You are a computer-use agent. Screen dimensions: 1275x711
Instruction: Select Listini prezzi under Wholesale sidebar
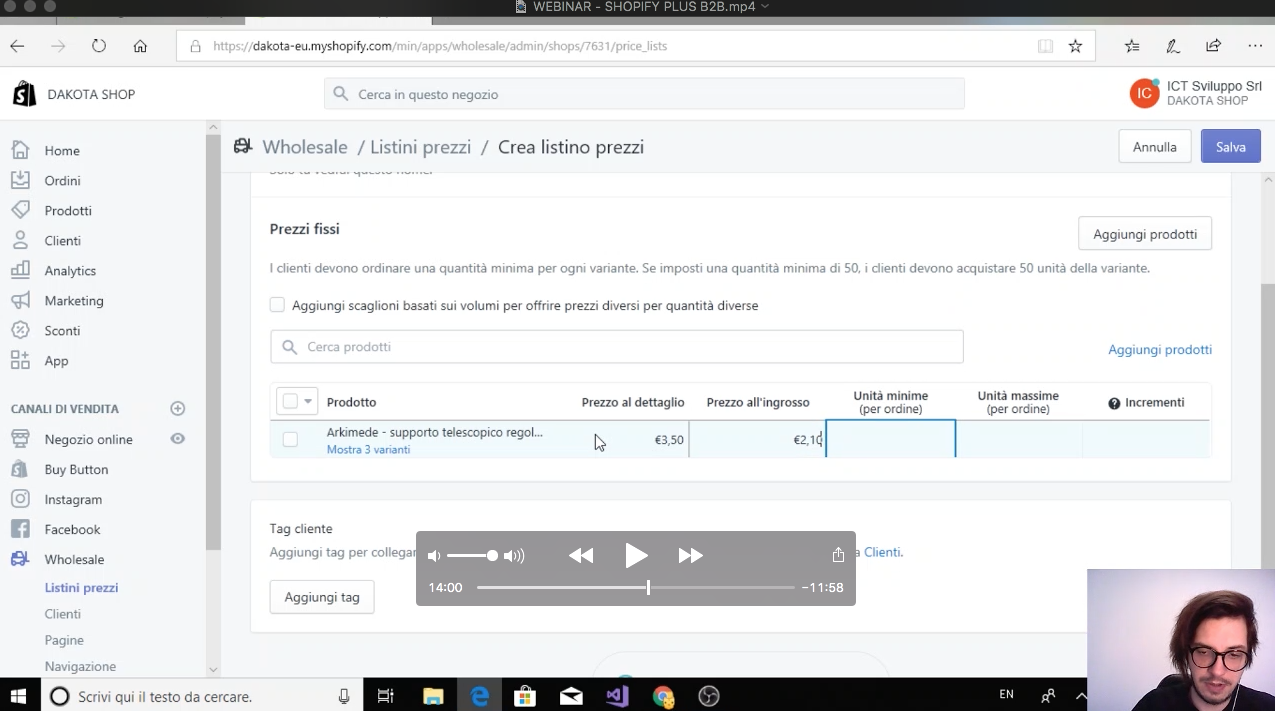point(81,587)
